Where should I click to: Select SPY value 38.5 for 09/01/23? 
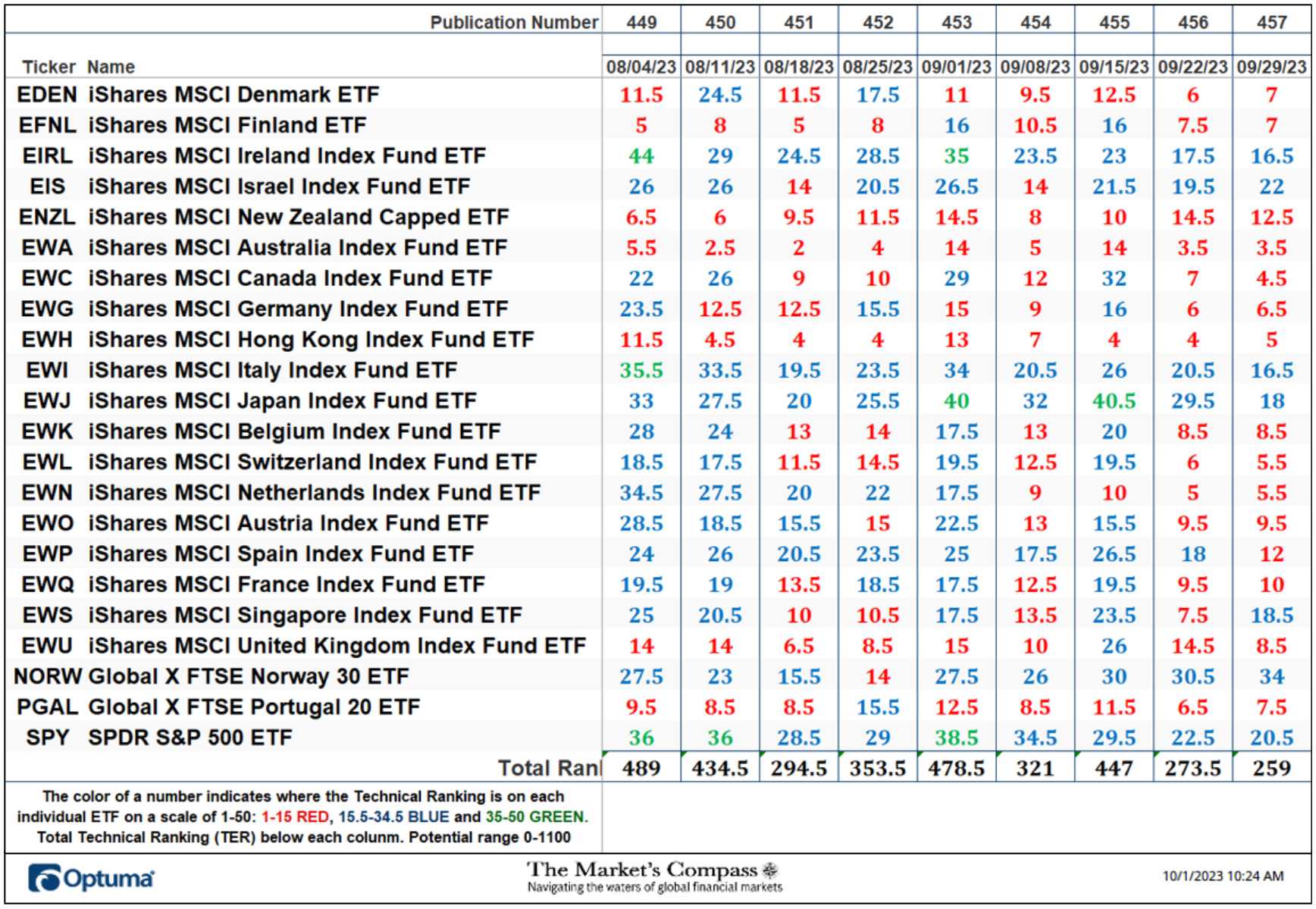(957, 738)
